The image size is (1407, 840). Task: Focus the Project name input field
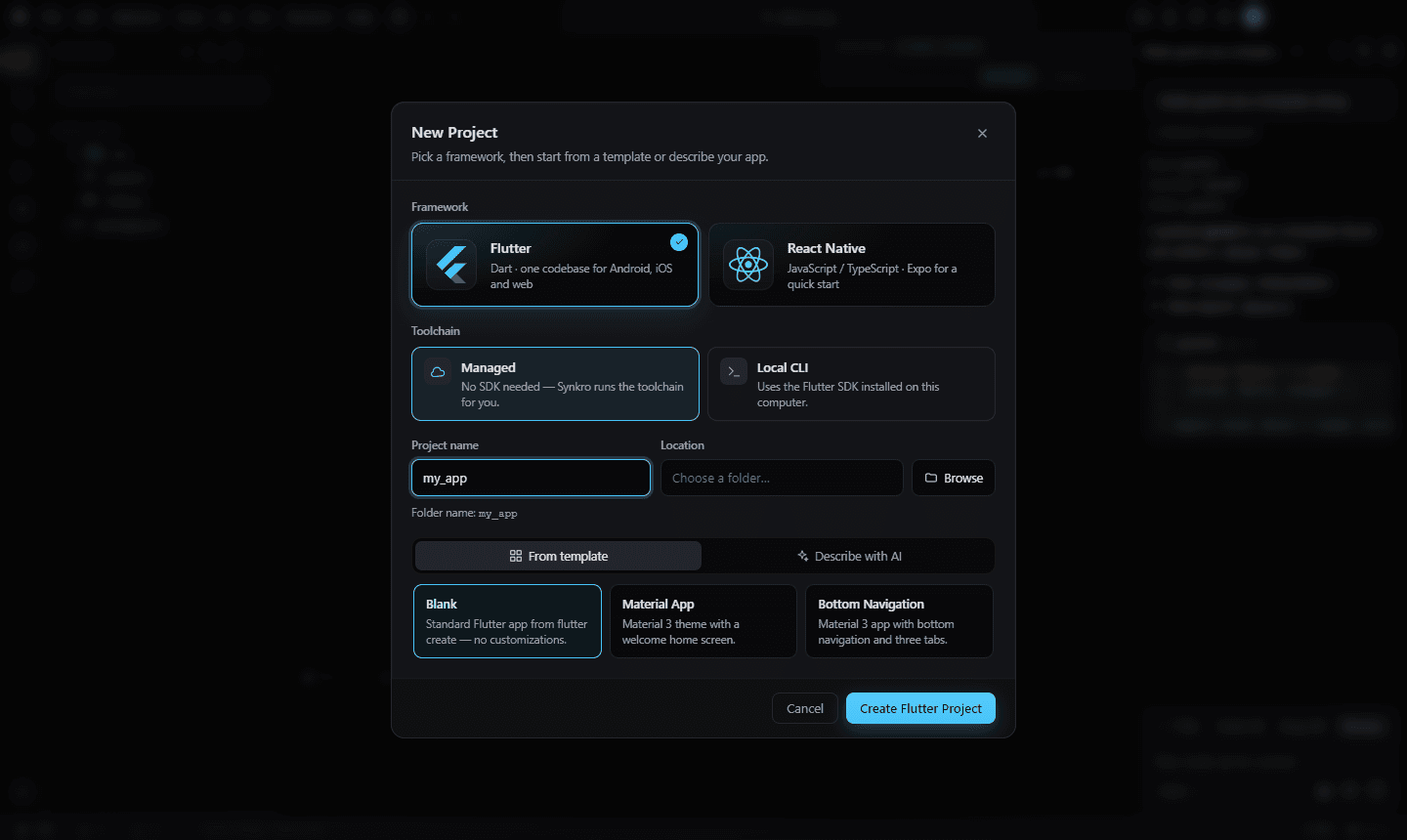[531, 478]
